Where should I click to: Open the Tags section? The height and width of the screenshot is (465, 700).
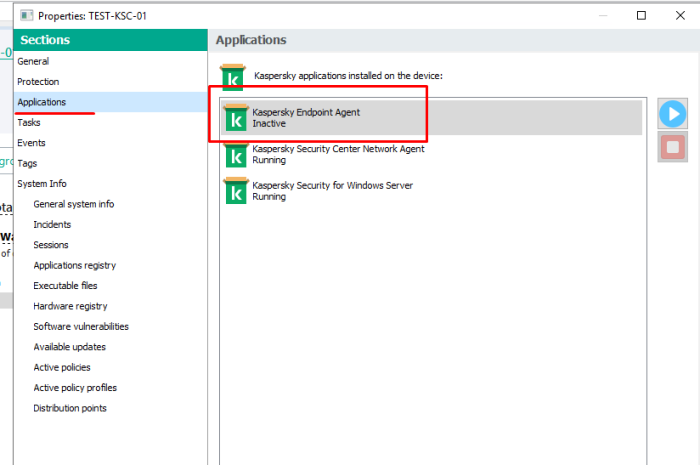click(x=111, y=163)
